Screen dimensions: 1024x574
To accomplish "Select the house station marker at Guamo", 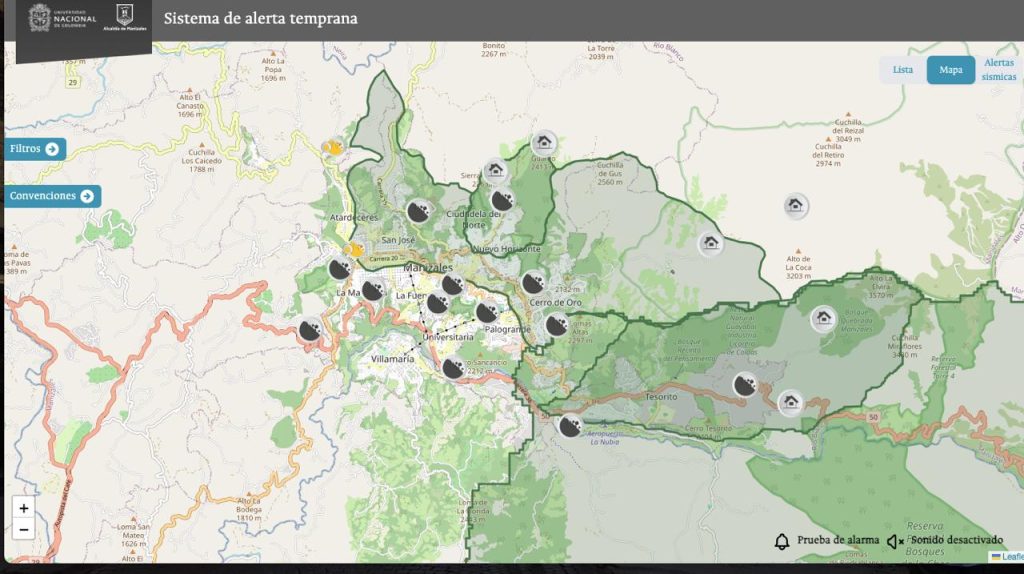I will [x=543, y=143].
